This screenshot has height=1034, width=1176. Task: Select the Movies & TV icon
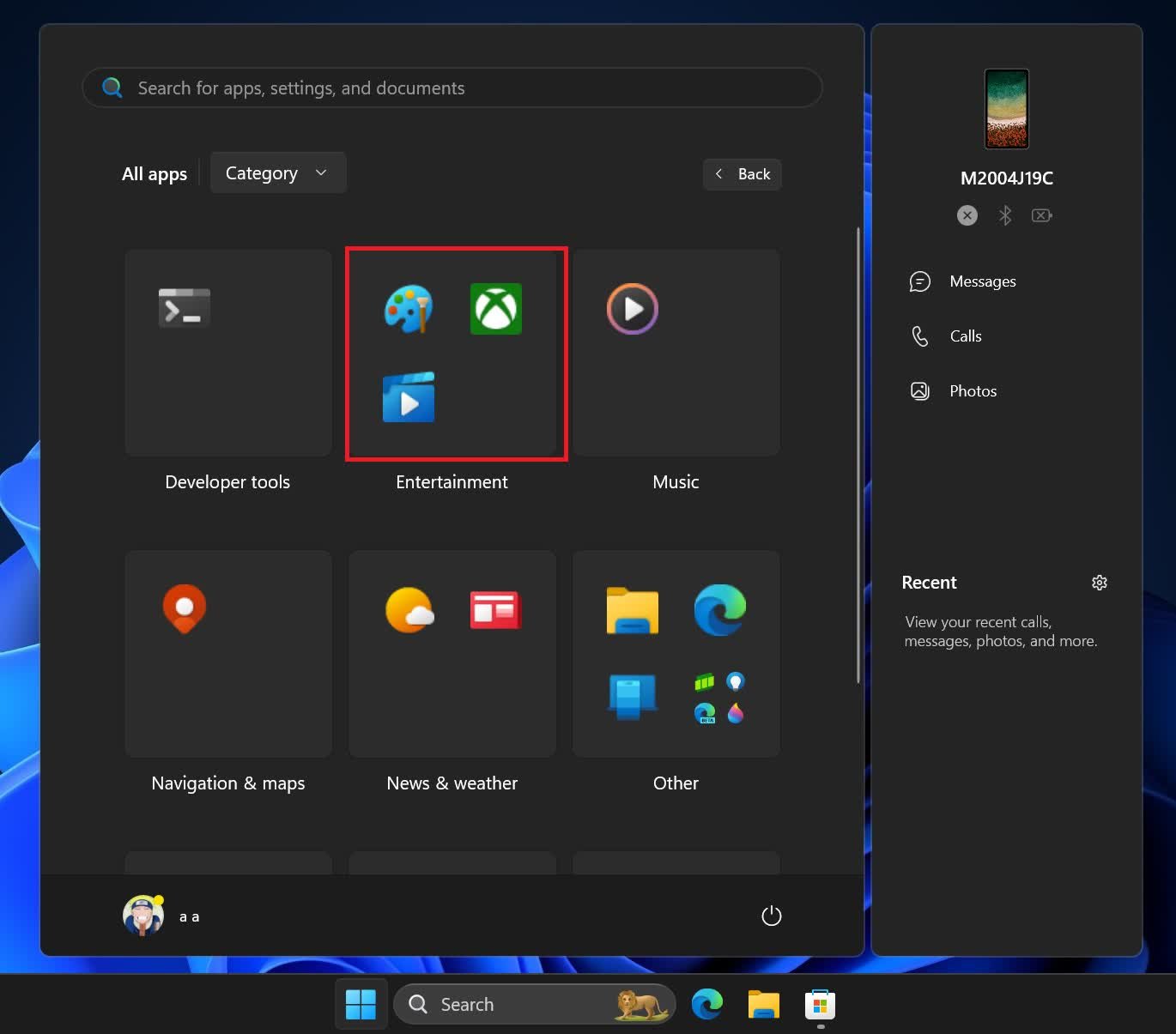tap(409, 397)
